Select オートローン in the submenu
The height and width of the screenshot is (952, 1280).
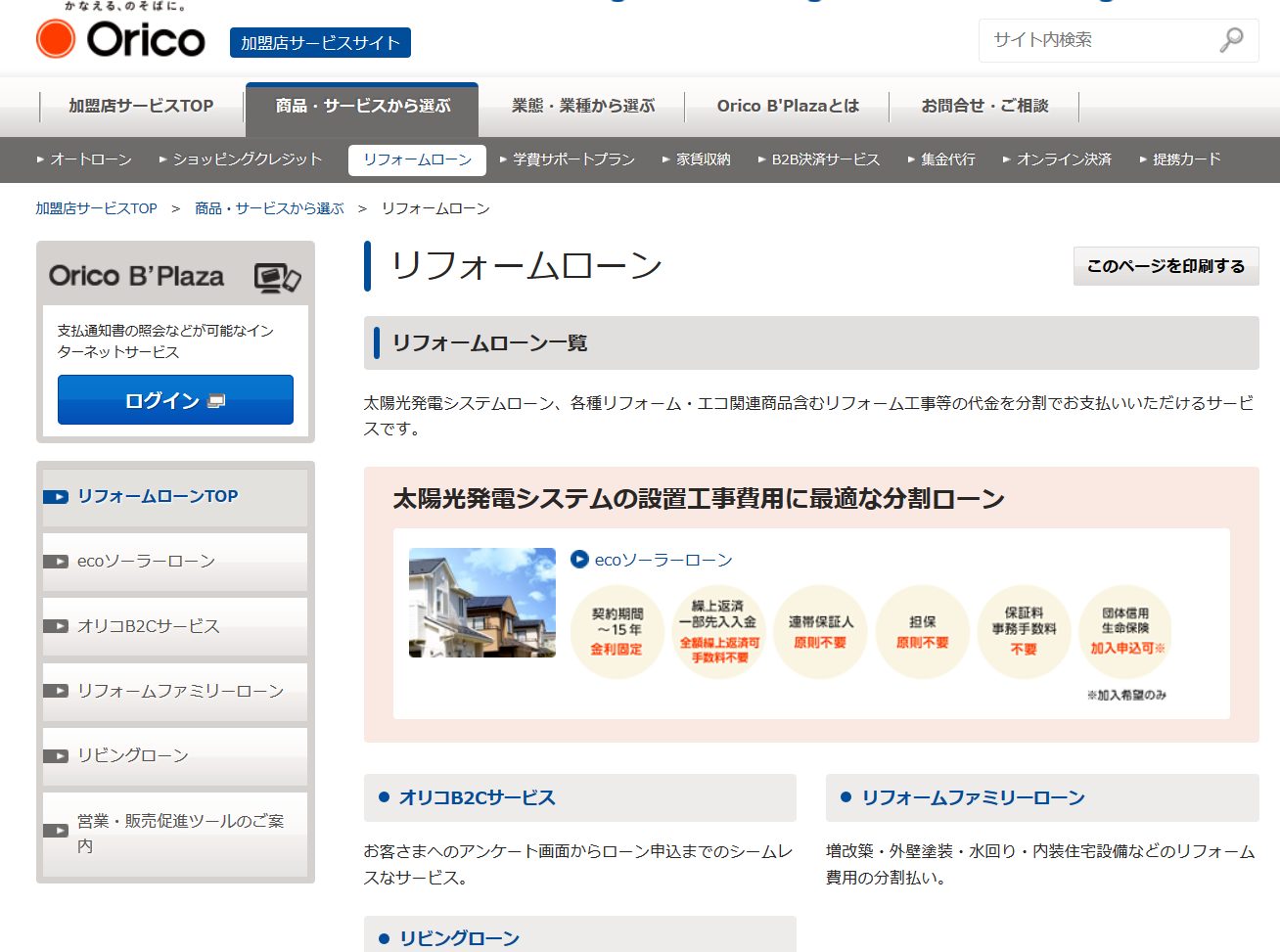pyautogui.click(x=84, y=159)
